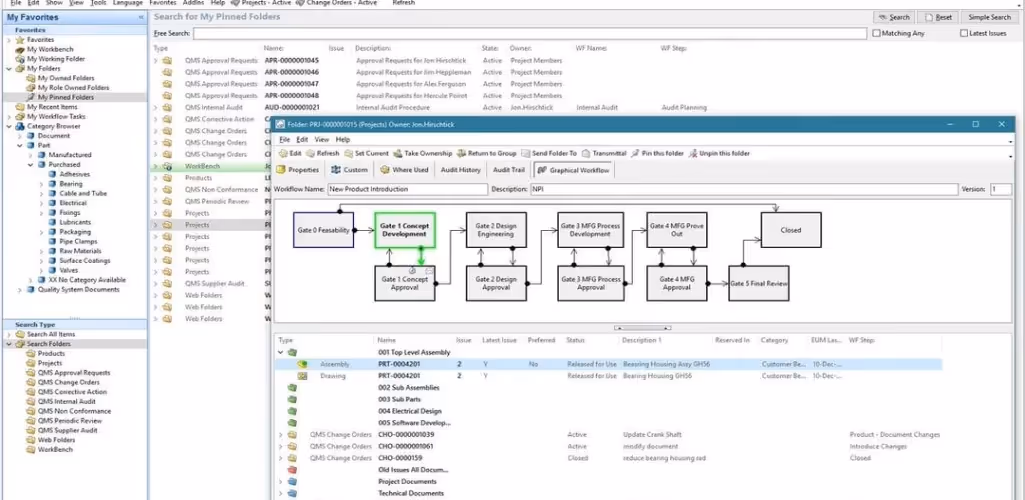Click the workflow Description field containing NPI
The image size is (1025, 500).
click(744, 189)
